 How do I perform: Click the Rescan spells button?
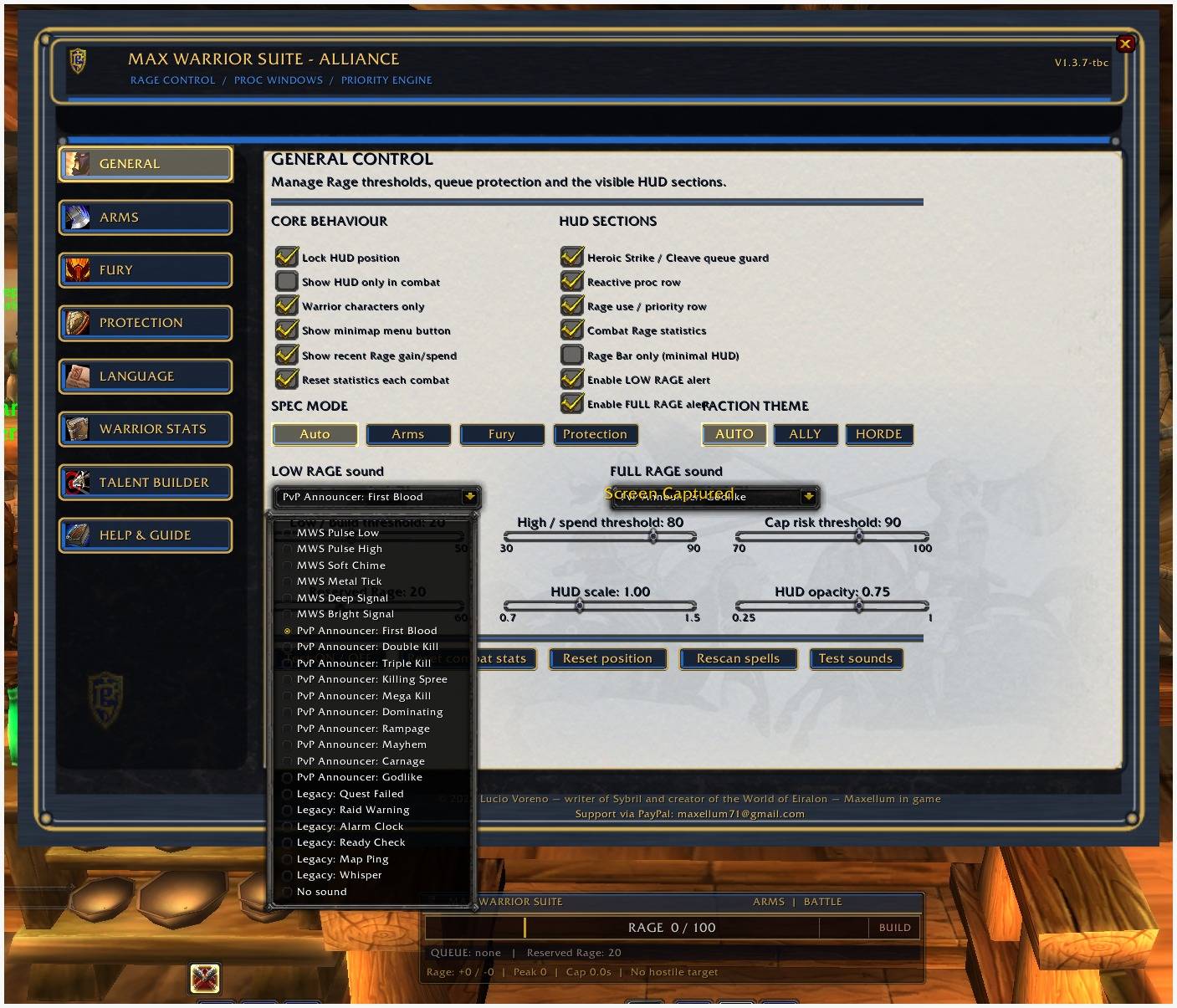(738, 658)
